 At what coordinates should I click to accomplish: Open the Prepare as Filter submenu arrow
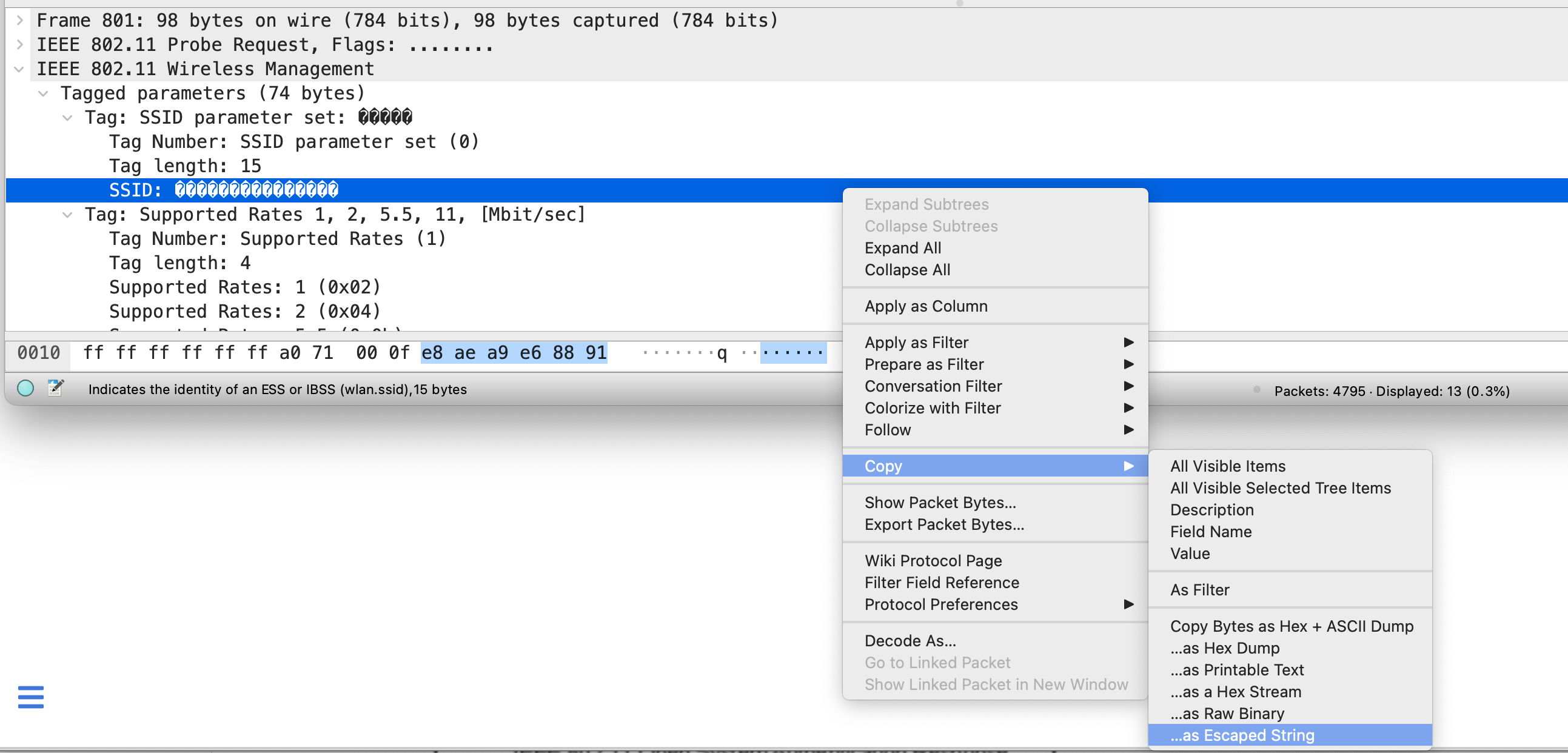pyautogui.click(x=1128, y=364)
